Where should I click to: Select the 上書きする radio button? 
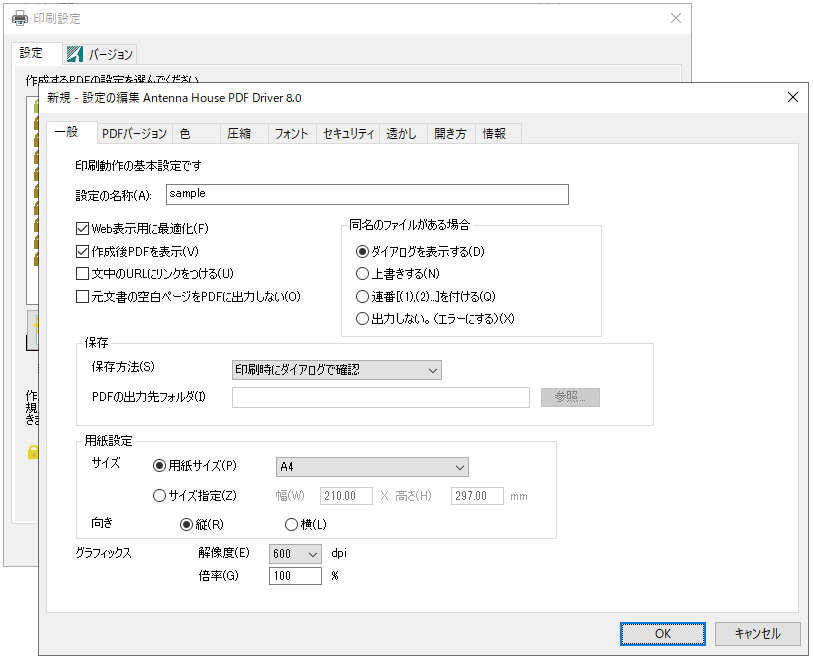click(x=360, y=272)
